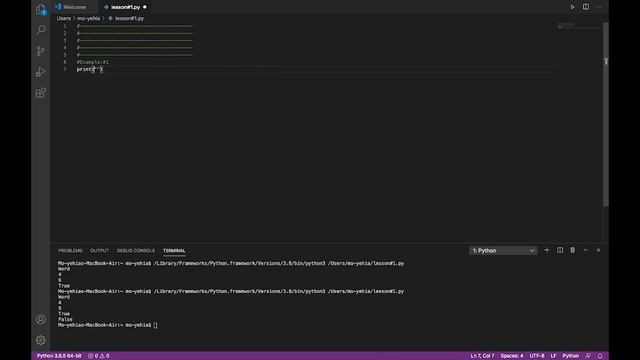
Task: Switch to the Debug Console tab
Action: (136, 251)
